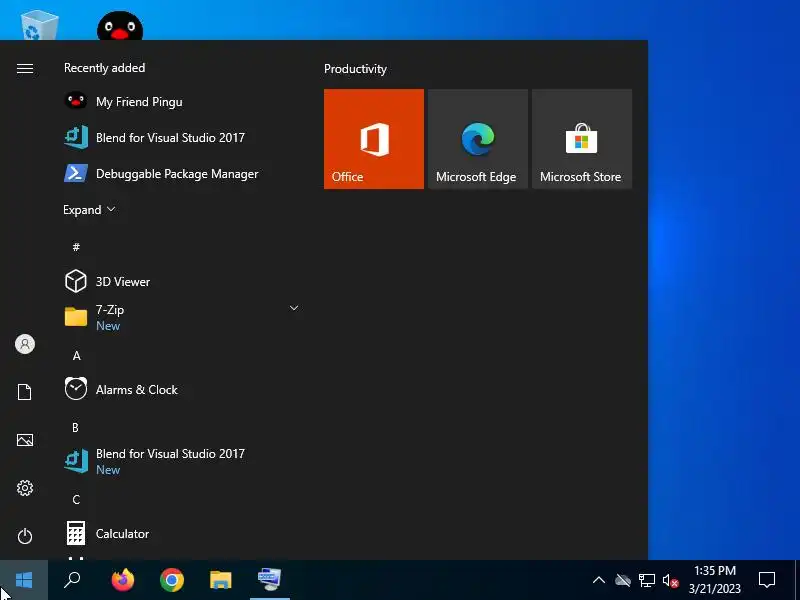This screenshot has height=600, width=800.
Task: Open the Microsoft Edge tile
Action: tap(478, 139)
